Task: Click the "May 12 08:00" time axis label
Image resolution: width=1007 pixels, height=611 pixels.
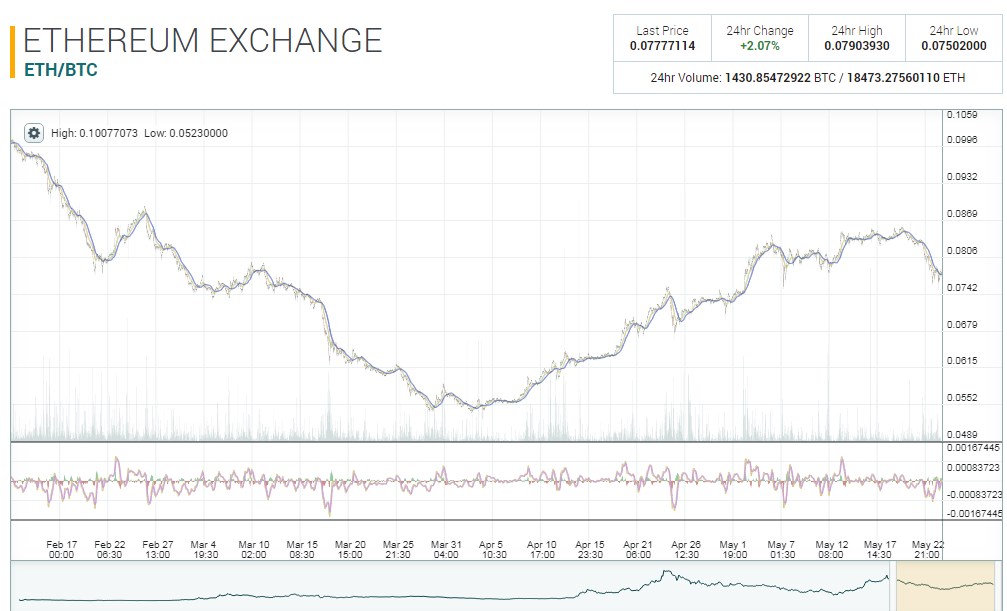Action: (831, 549)
